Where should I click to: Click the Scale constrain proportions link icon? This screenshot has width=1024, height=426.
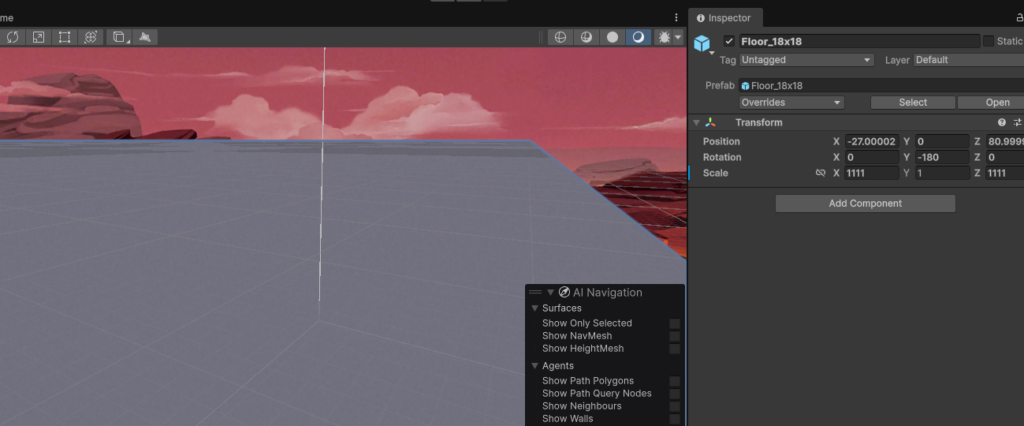[x=820, y=173]
